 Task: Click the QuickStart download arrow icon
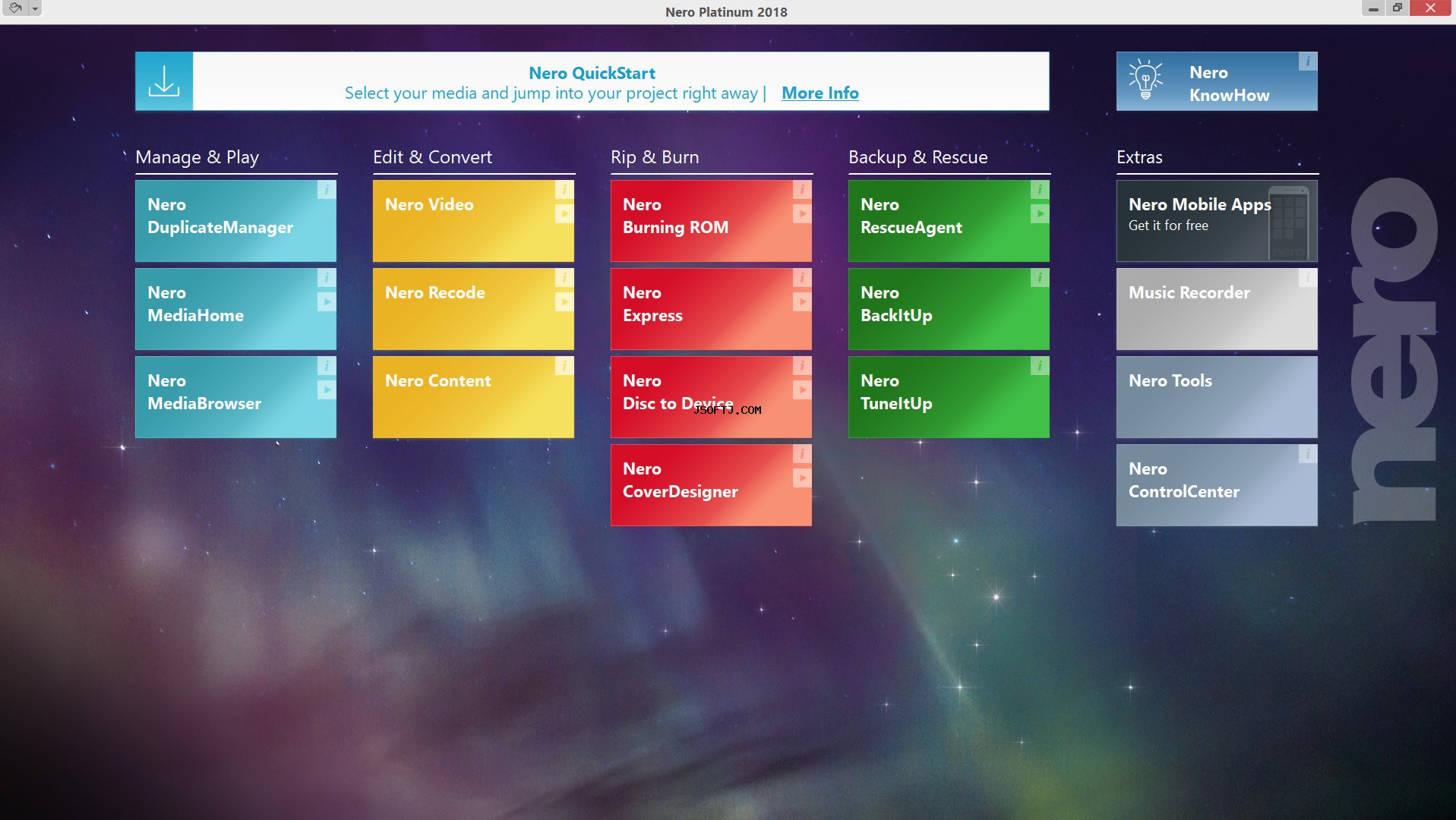164,81
